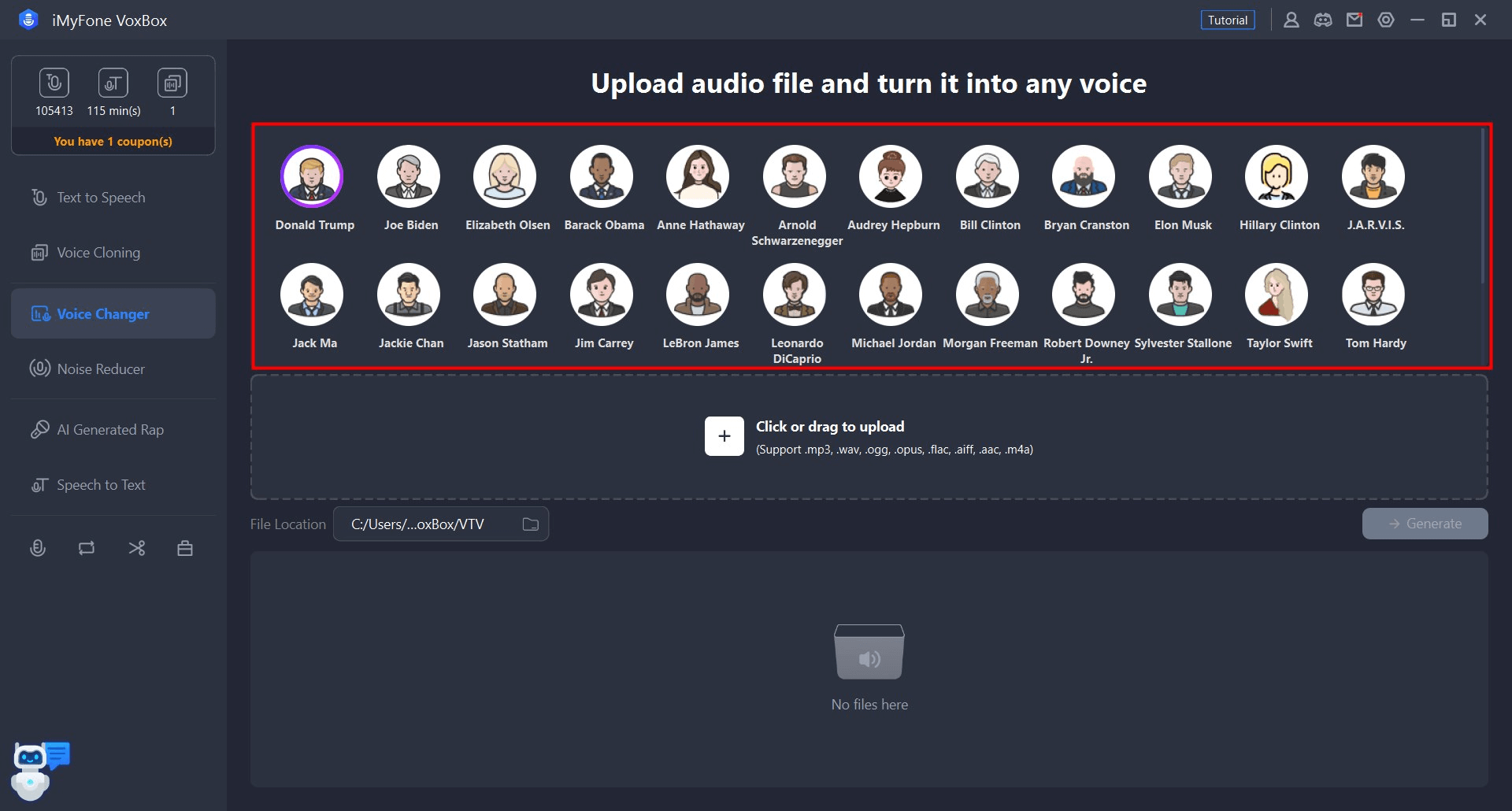
Task: Select the Tom Hardy voice avatar
Action: (x=1373, y=294)
